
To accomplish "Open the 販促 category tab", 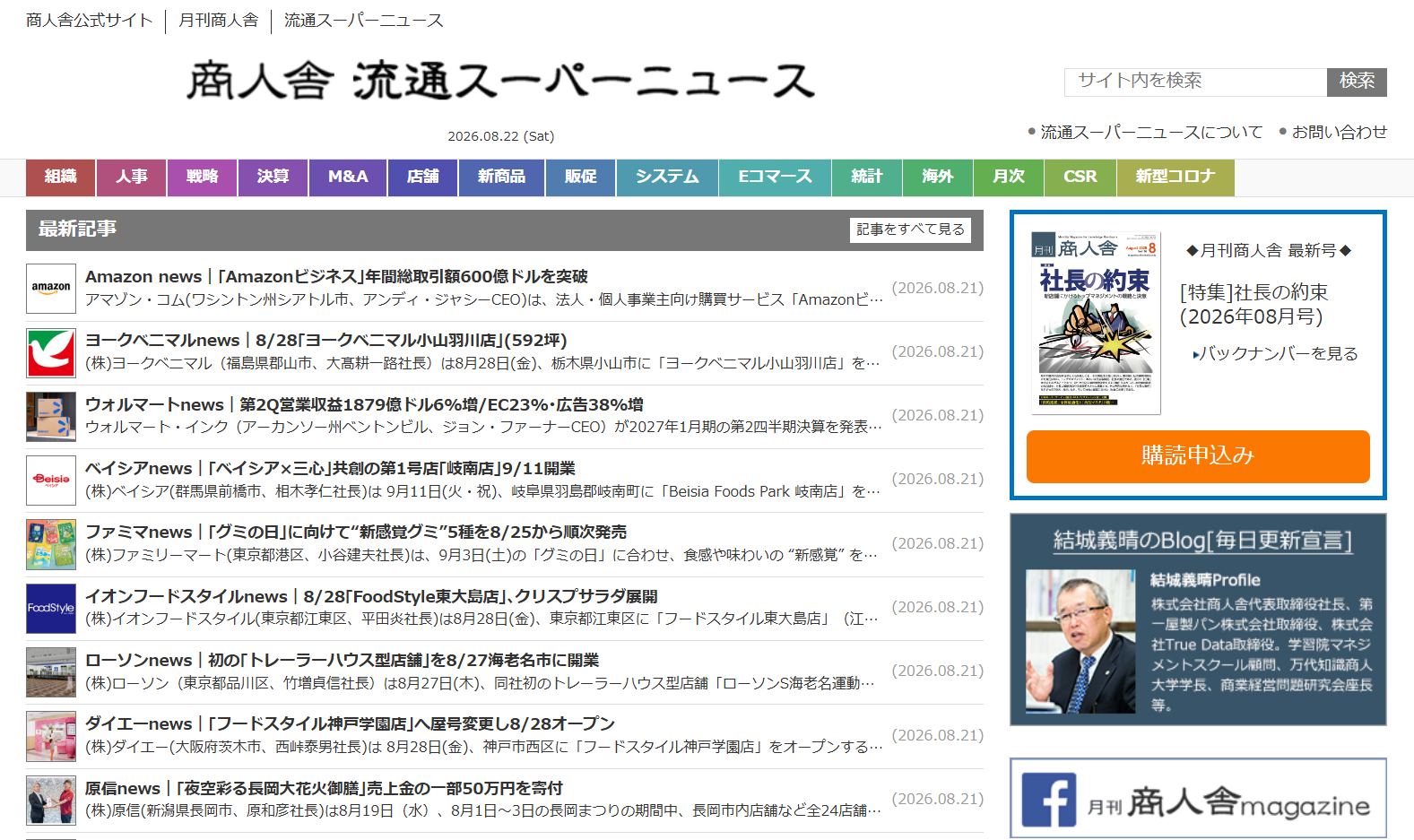I will (x=580, y=178).
